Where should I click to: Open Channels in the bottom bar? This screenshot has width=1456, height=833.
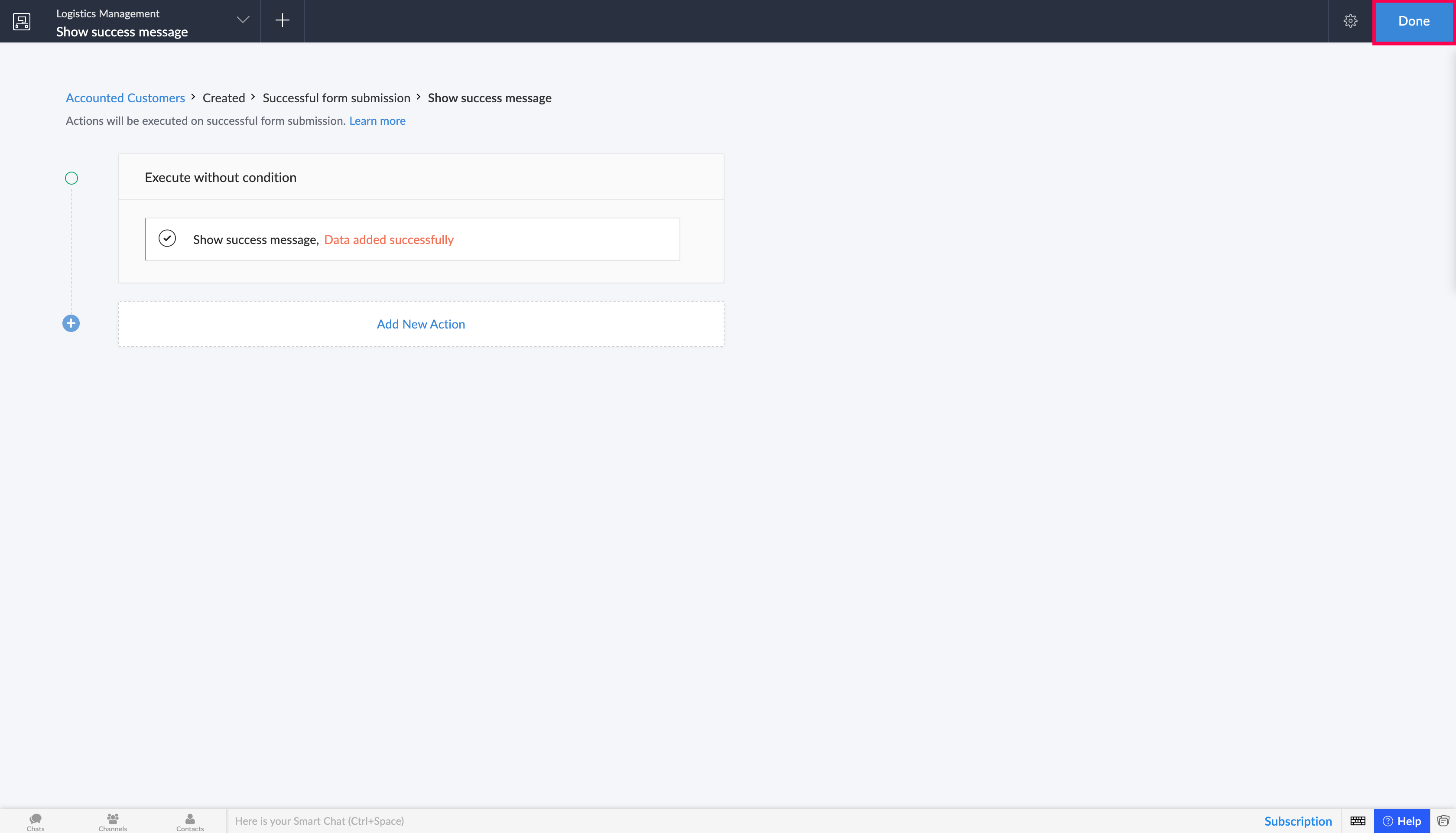coord(113,822)
